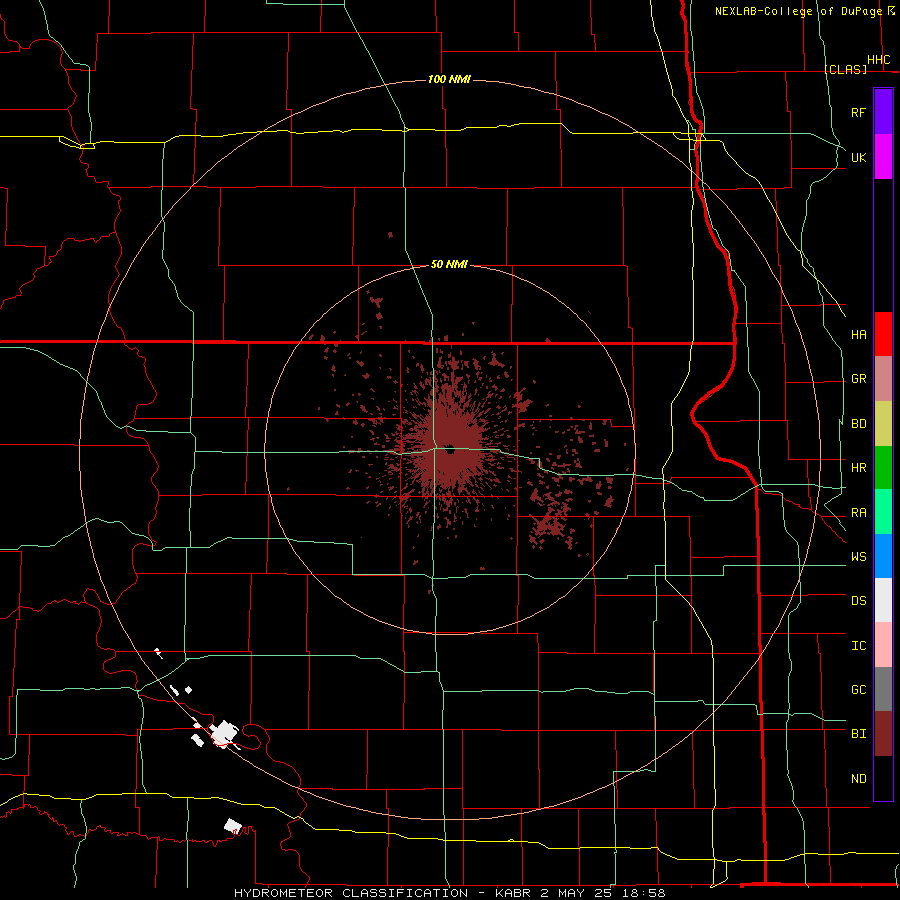The image size is (900, 900).
Task: Click the IC pink legend swatch
Action: click(883, 645)
